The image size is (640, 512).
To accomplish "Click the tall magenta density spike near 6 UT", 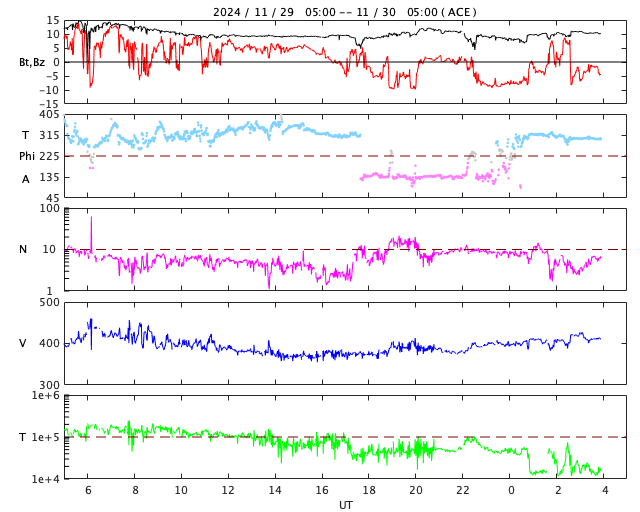I will pyautogui.click(x=91, y=235).
